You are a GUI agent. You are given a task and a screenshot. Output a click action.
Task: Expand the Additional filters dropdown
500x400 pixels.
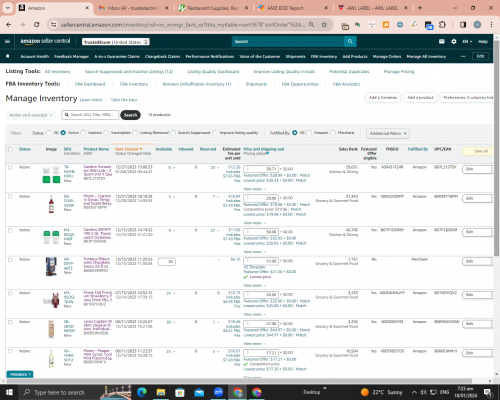point(388,133)
